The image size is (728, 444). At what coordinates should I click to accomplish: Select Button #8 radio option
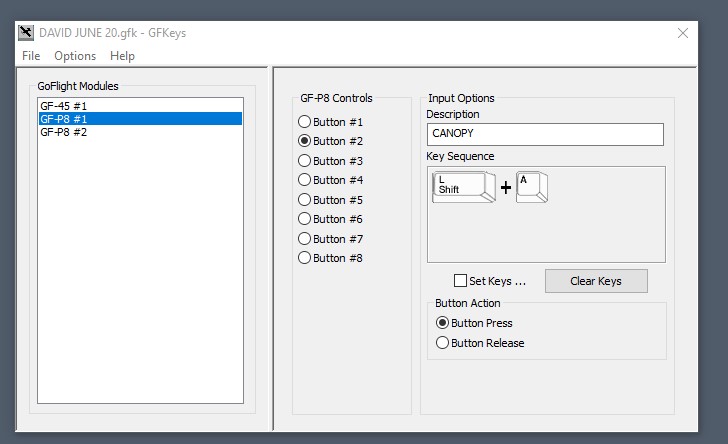[305, 258]
